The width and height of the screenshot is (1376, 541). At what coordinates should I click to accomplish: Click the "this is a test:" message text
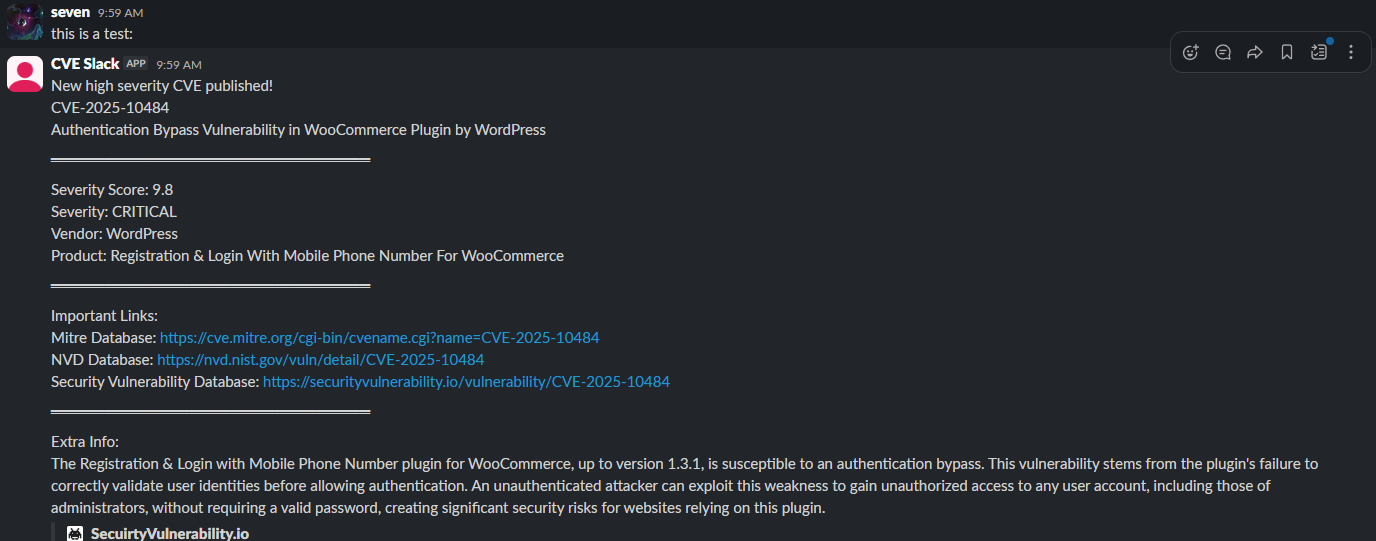[x=92, y=34]
